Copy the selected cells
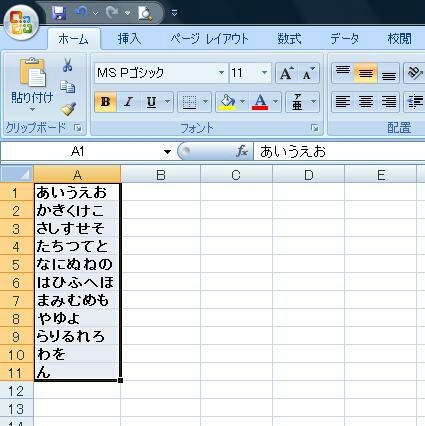Image resolution: width=425 pixels, height=426 pixels. point(68,87)
